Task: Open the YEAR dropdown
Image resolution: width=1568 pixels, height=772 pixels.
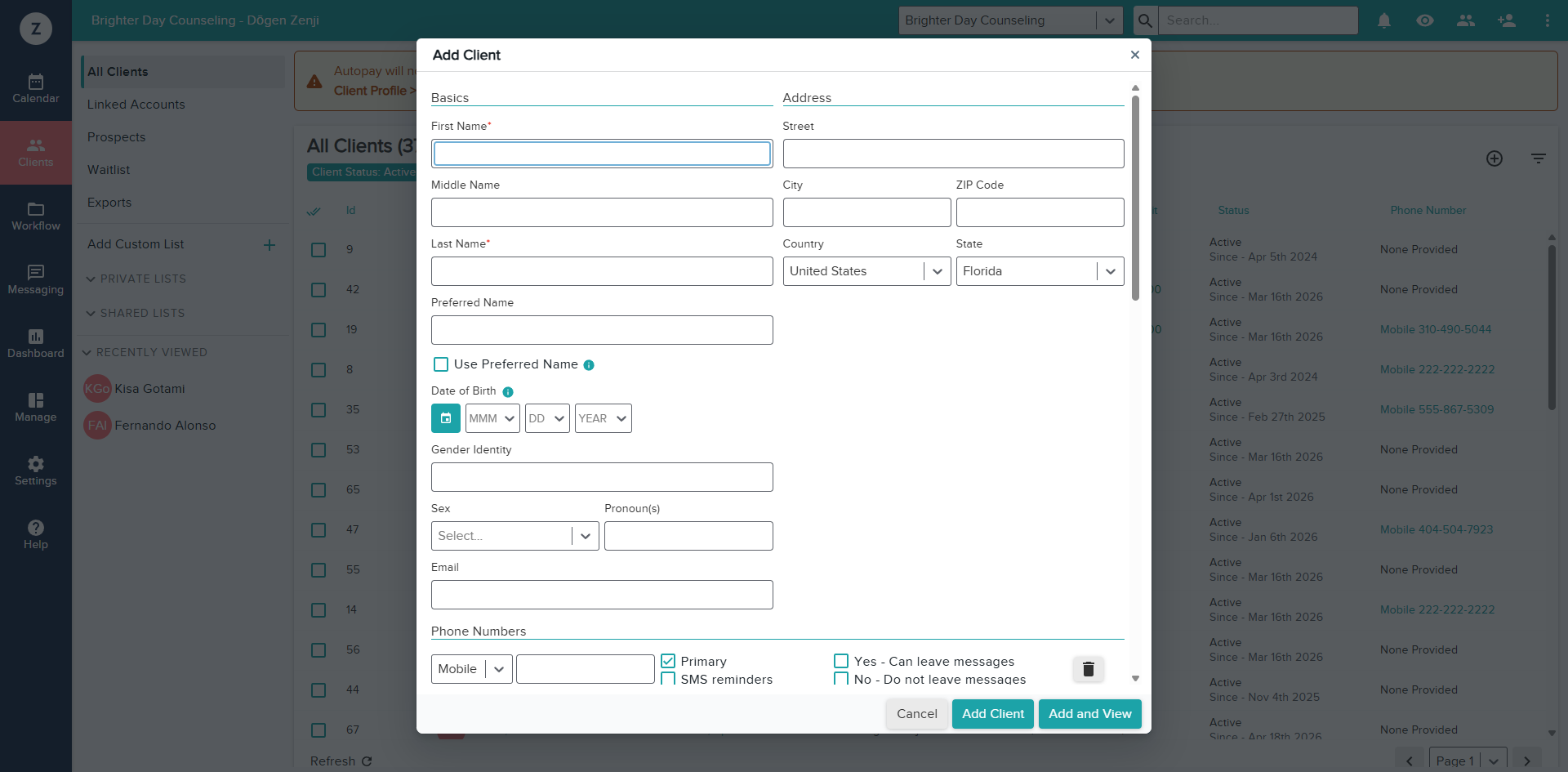Action: coord(604,418)
